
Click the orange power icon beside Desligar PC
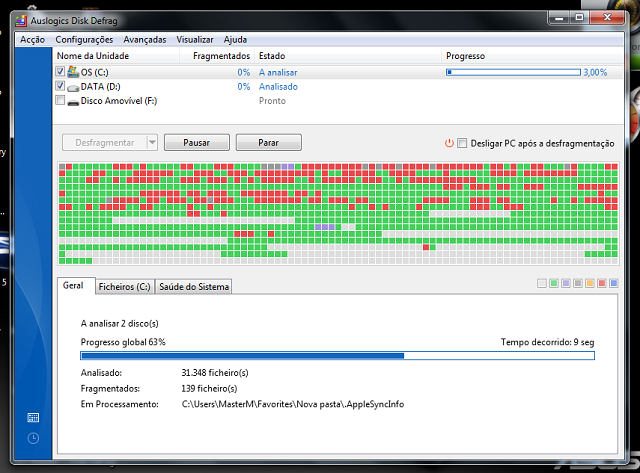449,143
